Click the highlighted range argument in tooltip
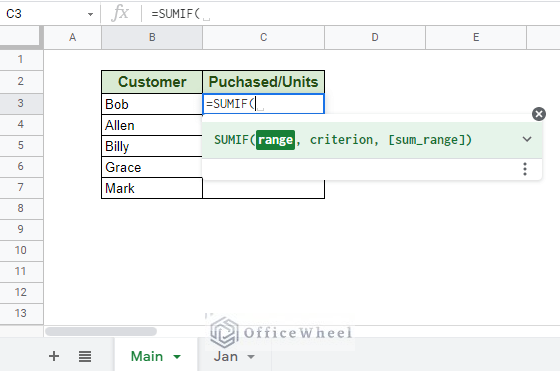Viewport: 560px width, 371px height. pyautogui.click(x=275, y=140)
